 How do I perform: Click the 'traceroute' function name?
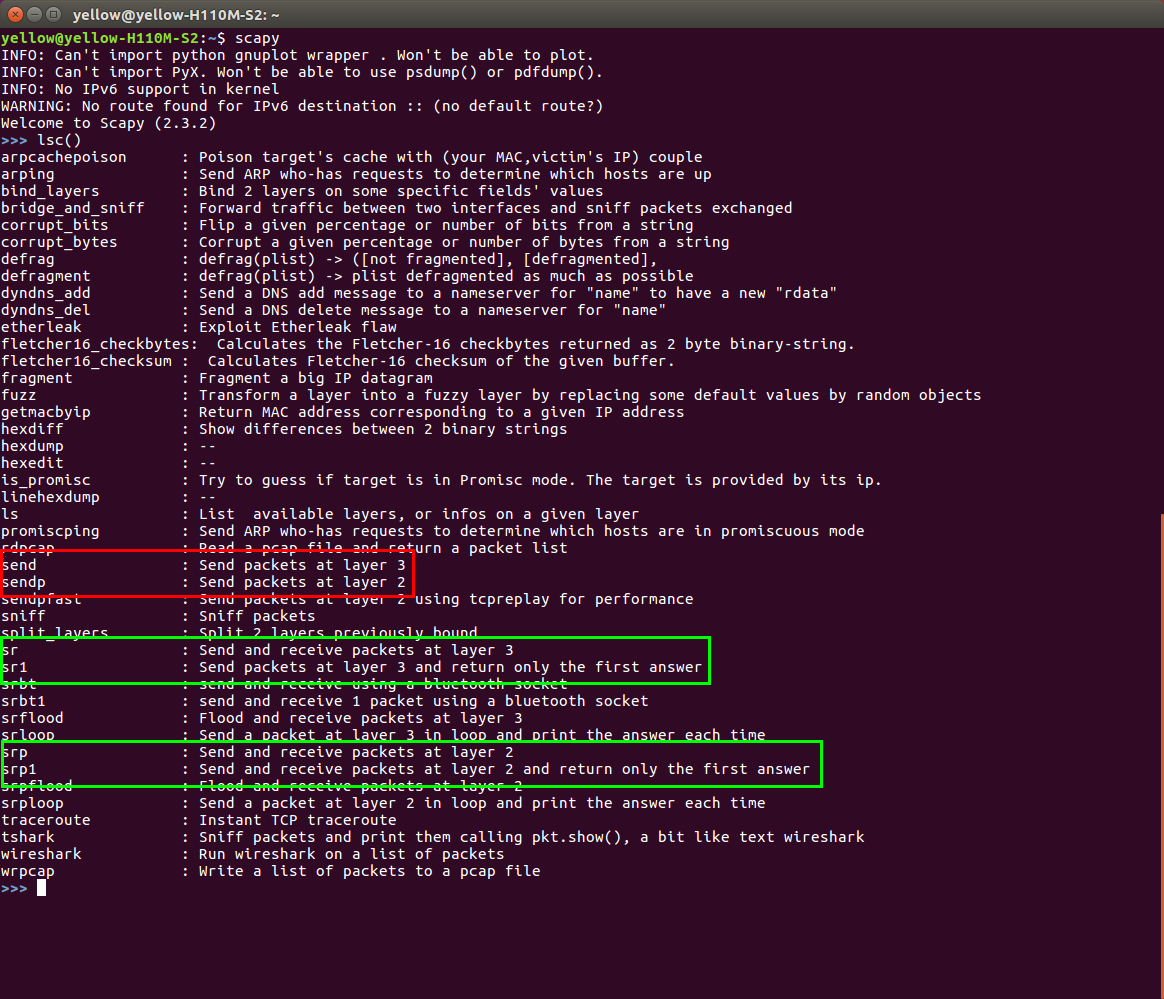point(45,820)
